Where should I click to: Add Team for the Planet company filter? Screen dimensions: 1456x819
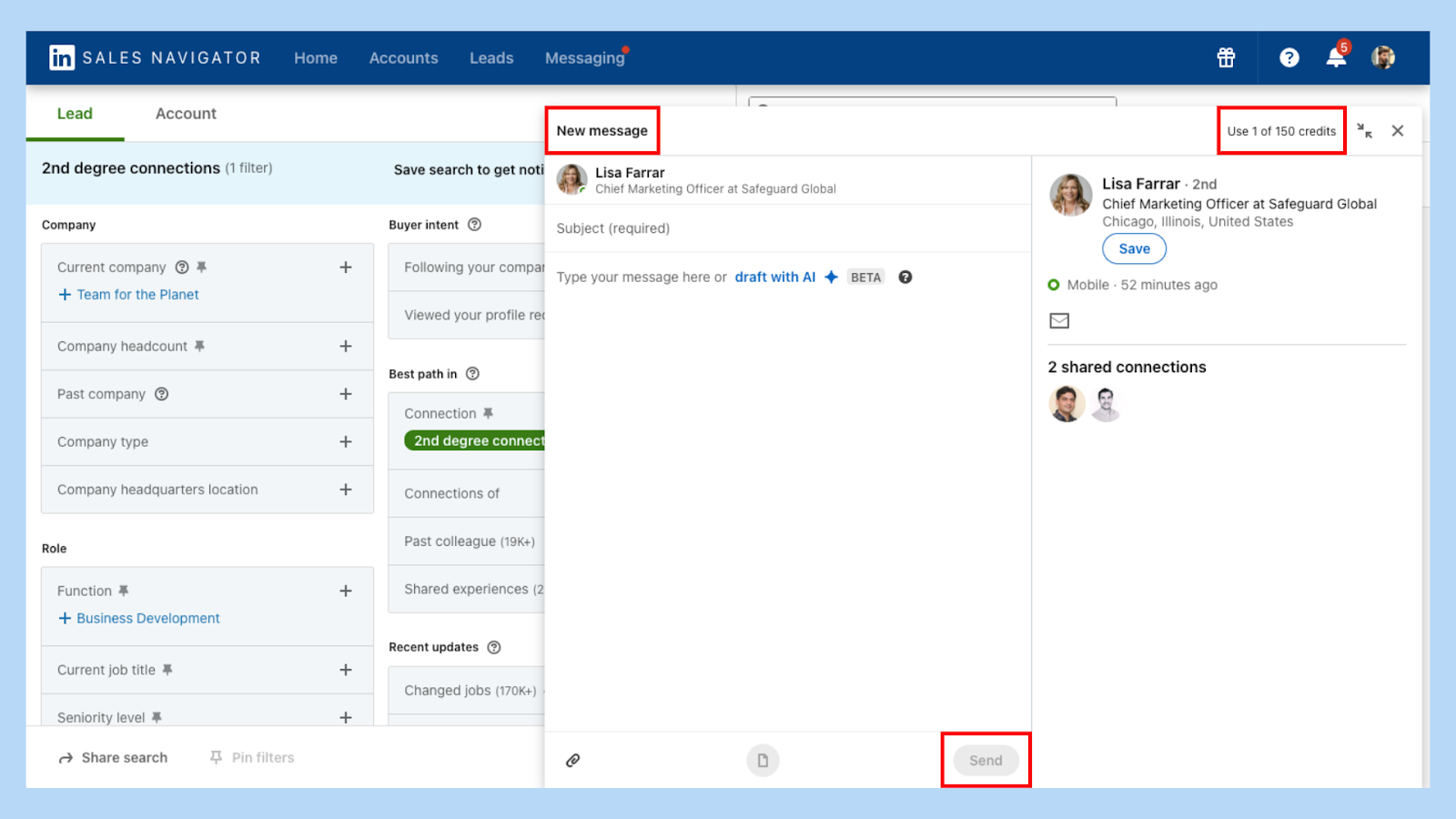coord(128,294)
